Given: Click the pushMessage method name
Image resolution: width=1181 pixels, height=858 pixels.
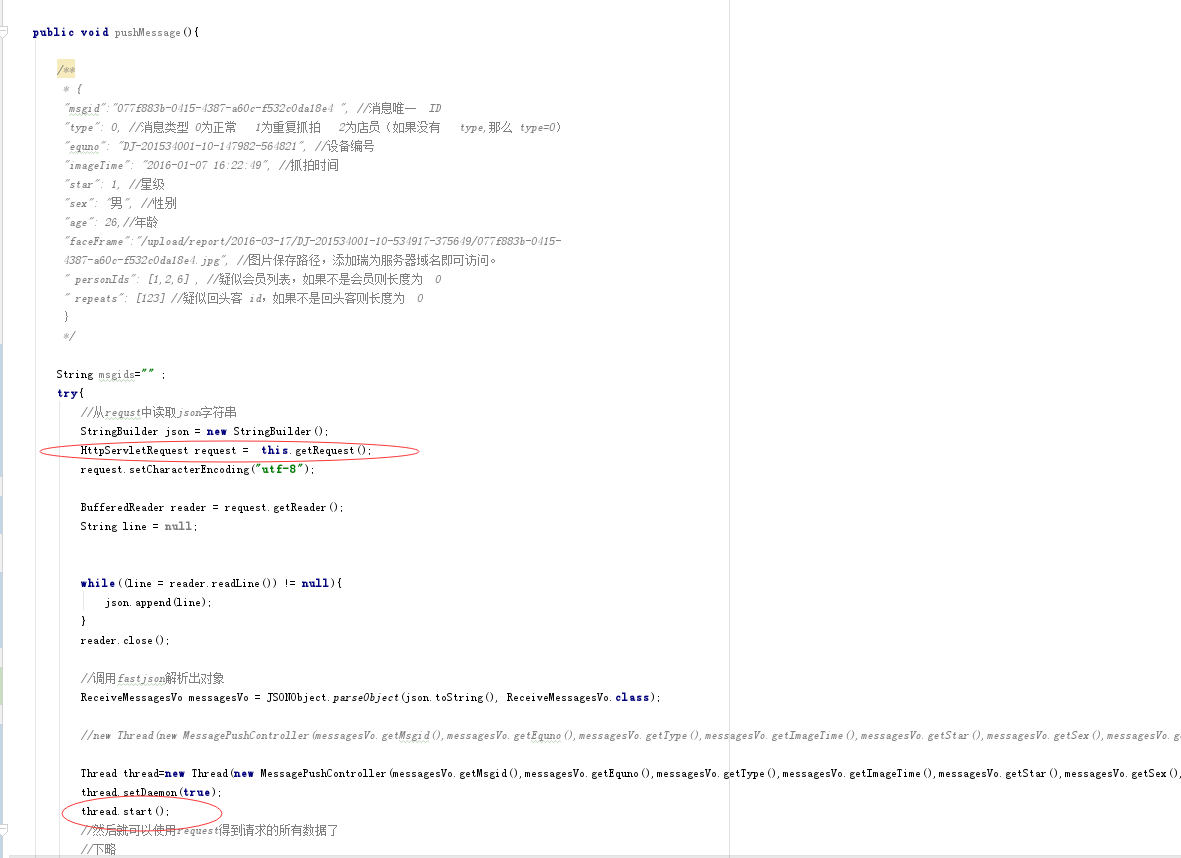Looking at the screenshot, I should [148, 32].
